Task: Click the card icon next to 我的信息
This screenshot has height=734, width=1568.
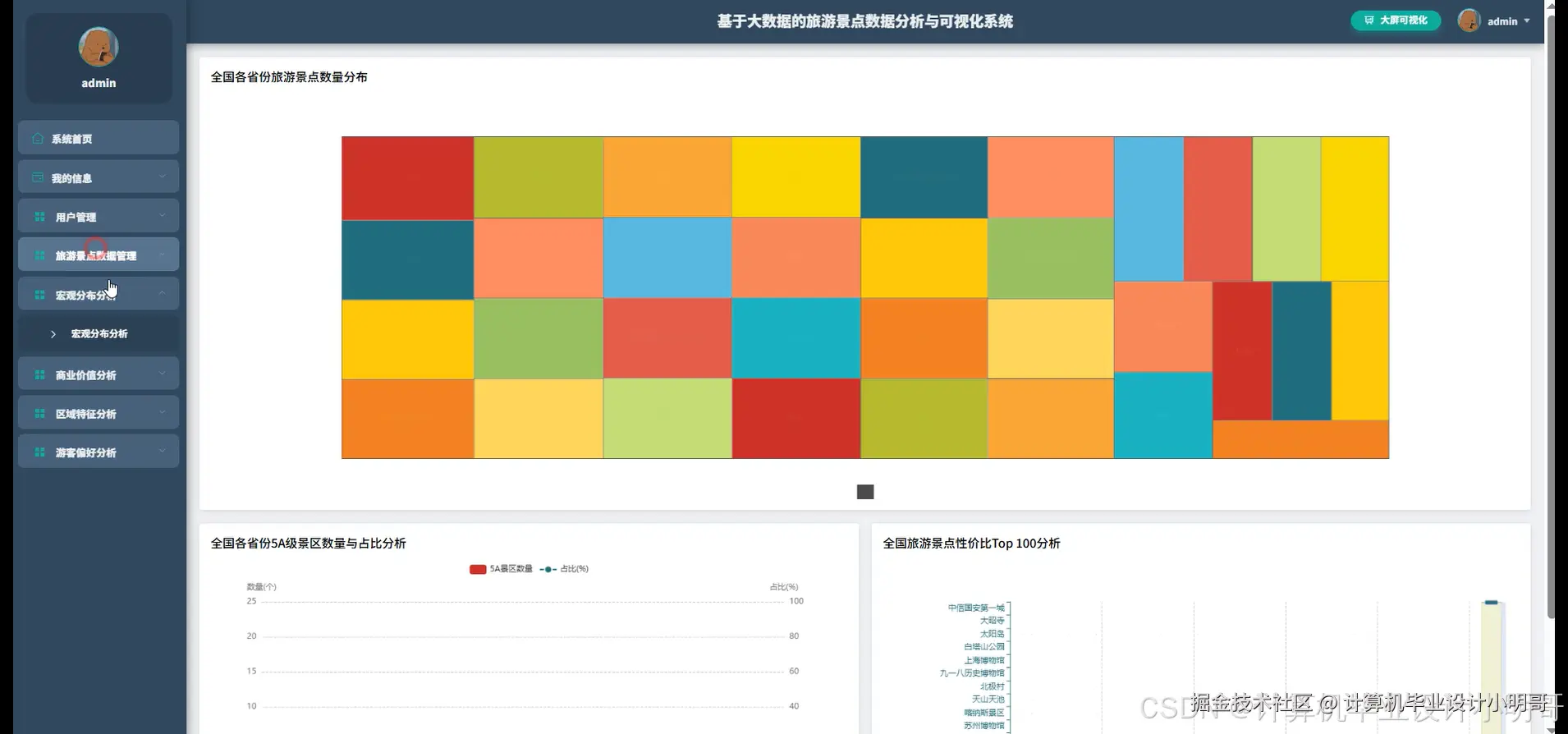Action: tap(38, 177)
